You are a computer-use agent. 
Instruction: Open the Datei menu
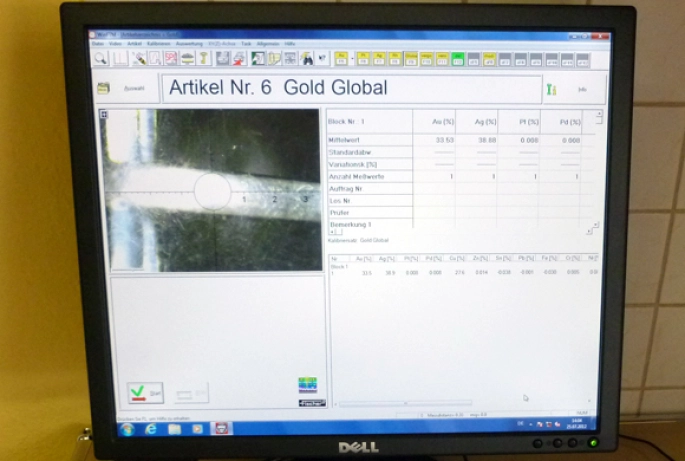(97, 44)
